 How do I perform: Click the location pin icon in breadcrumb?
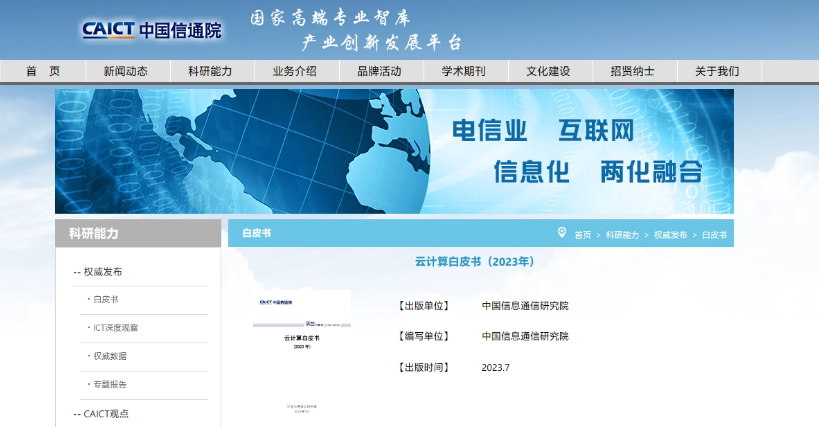coord(562,233)
